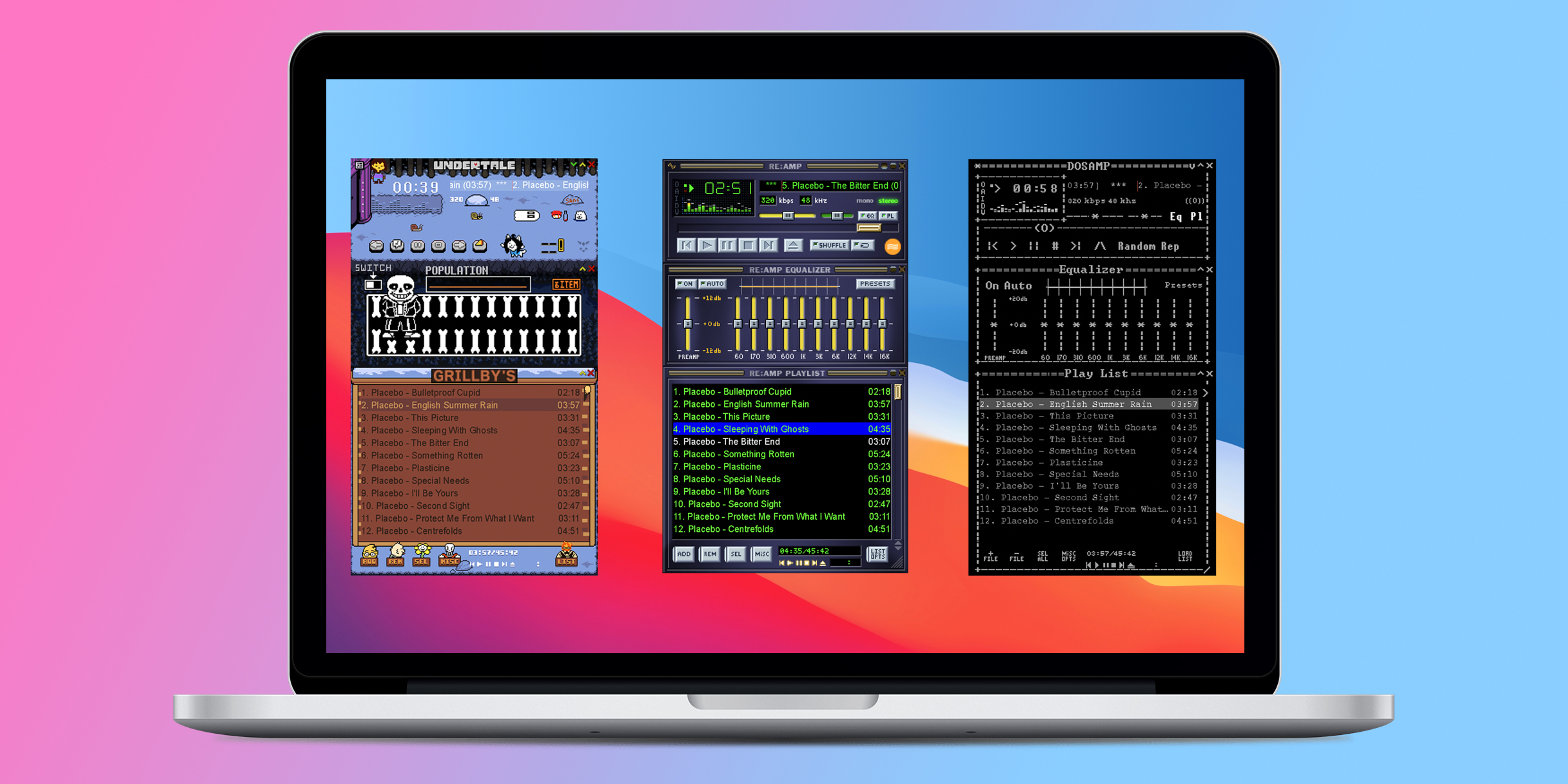Toggle SHUFFLE in the RE:AMP player
The height and width of the screenshot is (784, 1568).
[829, 245]
